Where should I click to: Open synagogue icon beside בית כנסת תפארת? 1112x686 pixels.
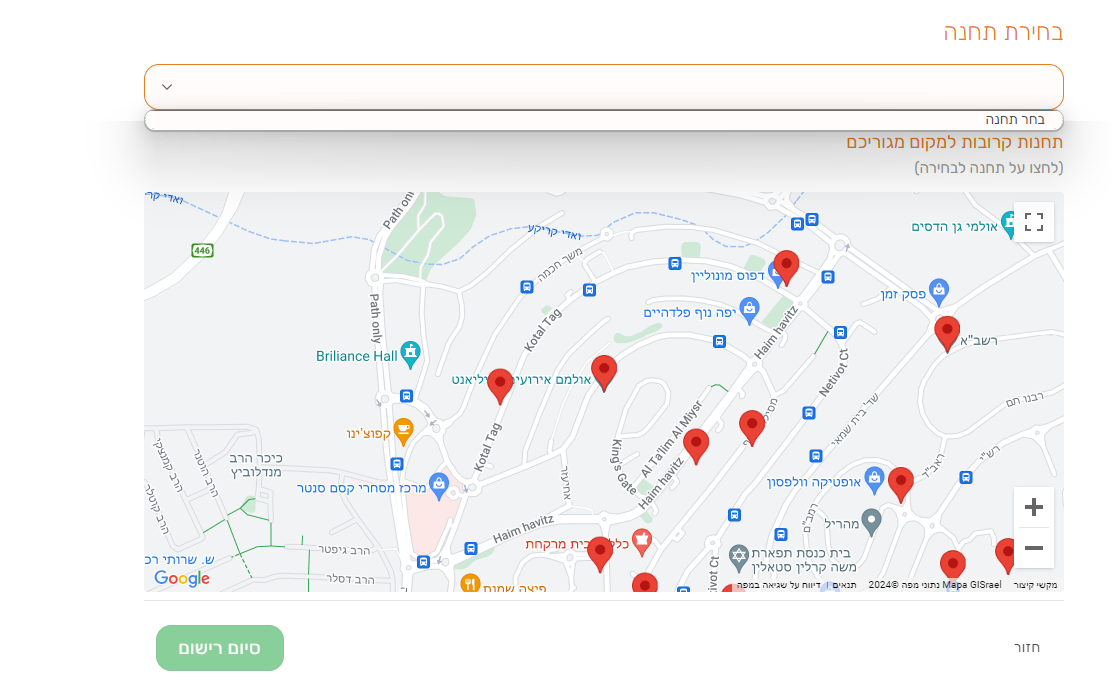point(739,558)
